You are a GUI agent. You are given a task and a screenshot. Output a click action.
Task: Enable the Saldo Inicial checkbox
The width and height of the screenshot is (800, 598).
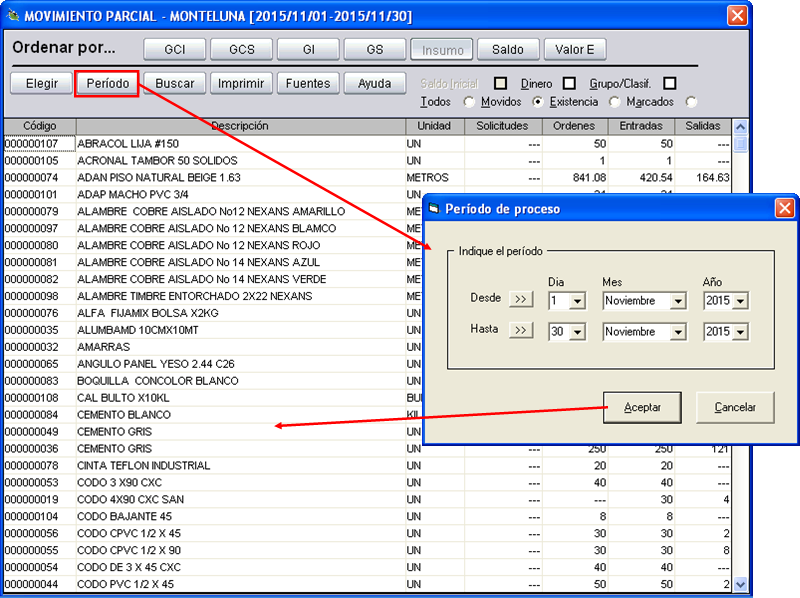pos(501,83)
